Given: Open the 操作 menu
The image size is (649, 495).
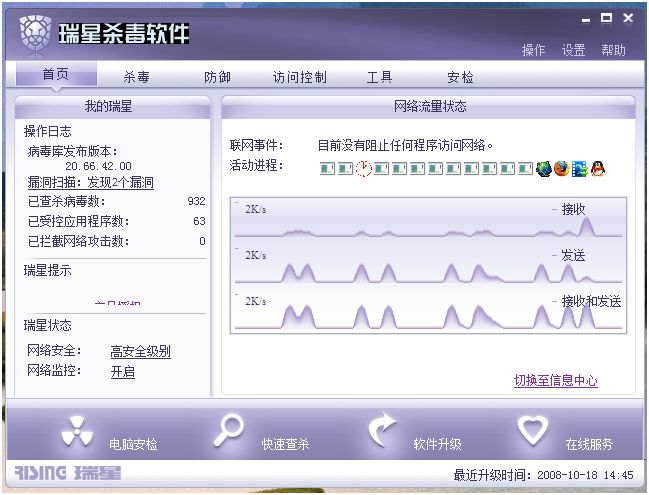Looking at the screenshot, I should (x=533, y=50).
